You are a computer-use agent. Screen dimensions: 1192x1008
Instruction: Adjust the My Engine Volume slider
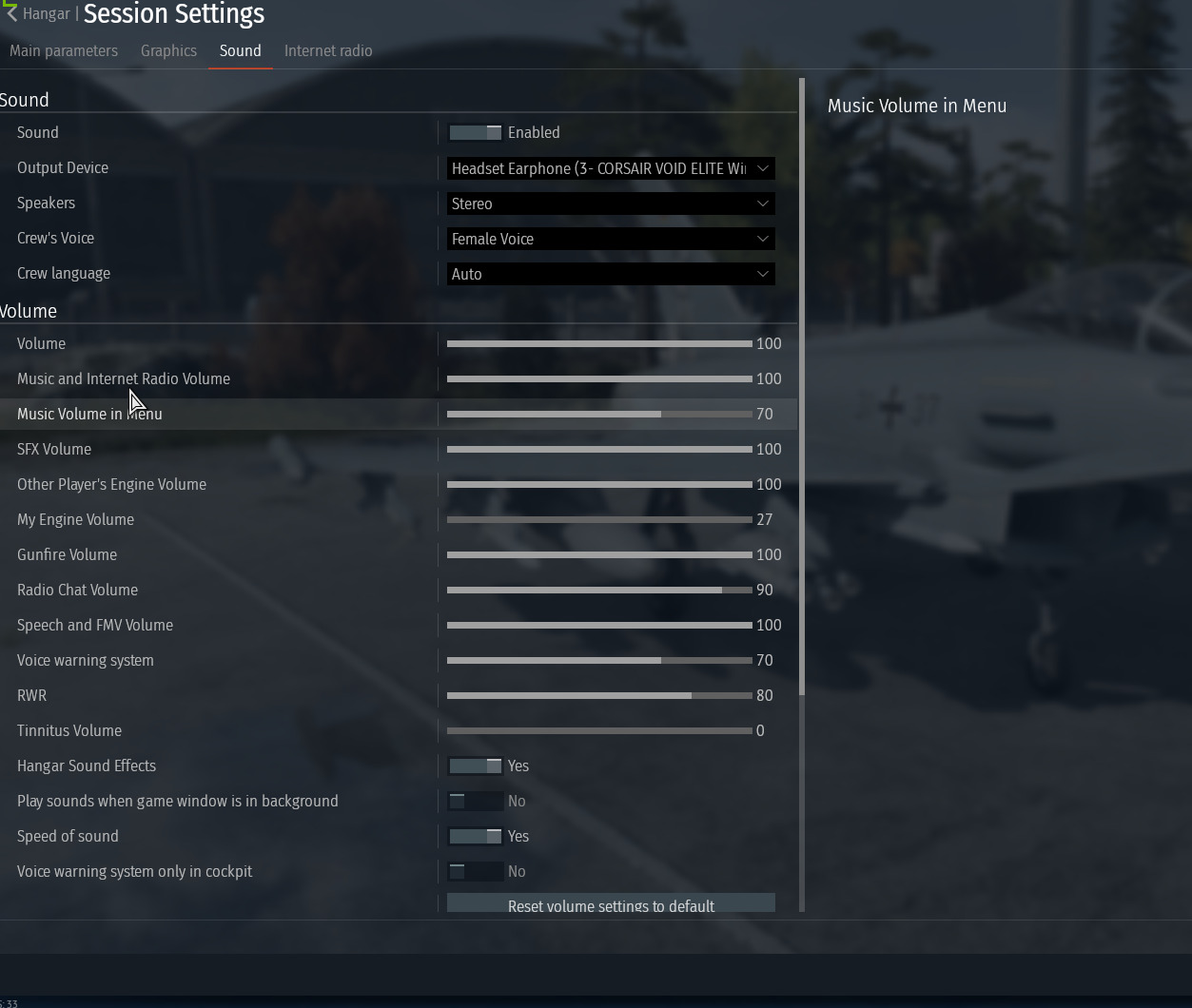pos(599,519)
